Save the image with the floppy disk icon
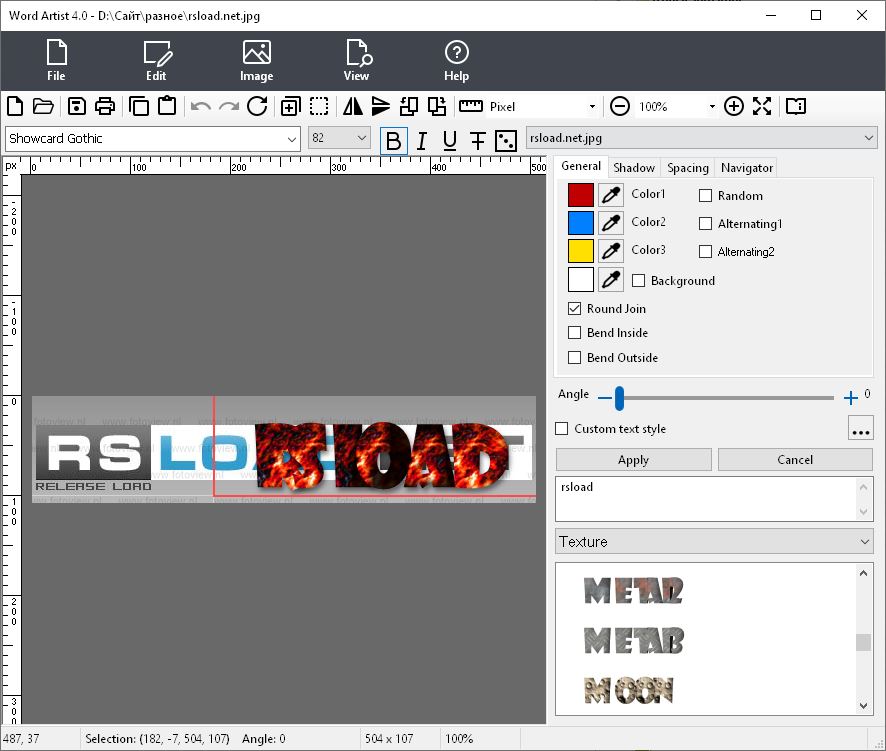The width and height of the screenshot is (886, 751). 77,106
